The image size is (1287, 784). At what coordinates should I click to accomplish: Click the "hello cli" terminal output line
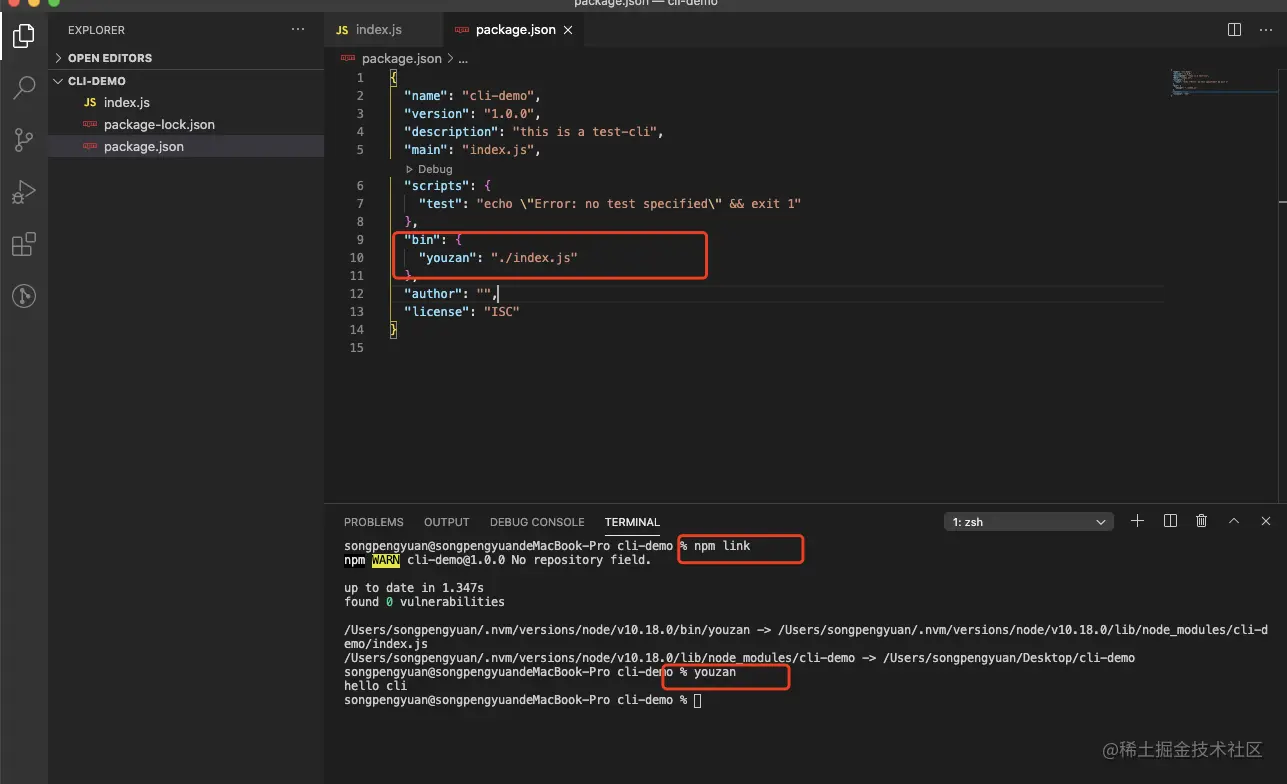375,686
